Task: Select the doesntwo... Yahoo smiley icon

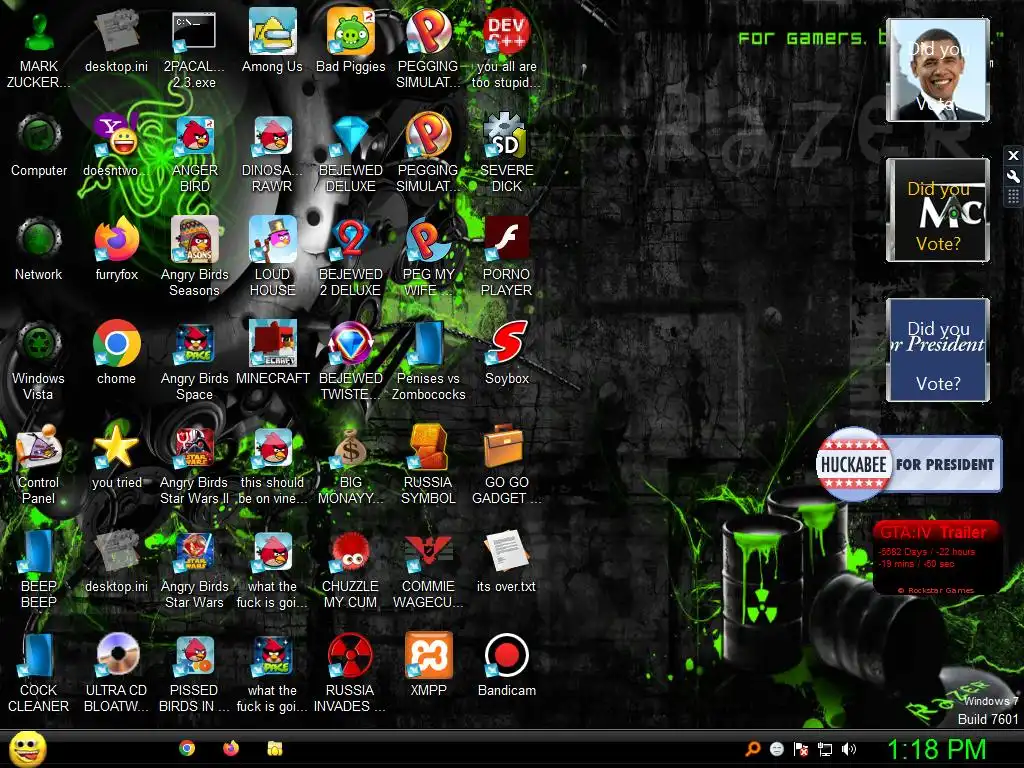Action: pos(116,145)
